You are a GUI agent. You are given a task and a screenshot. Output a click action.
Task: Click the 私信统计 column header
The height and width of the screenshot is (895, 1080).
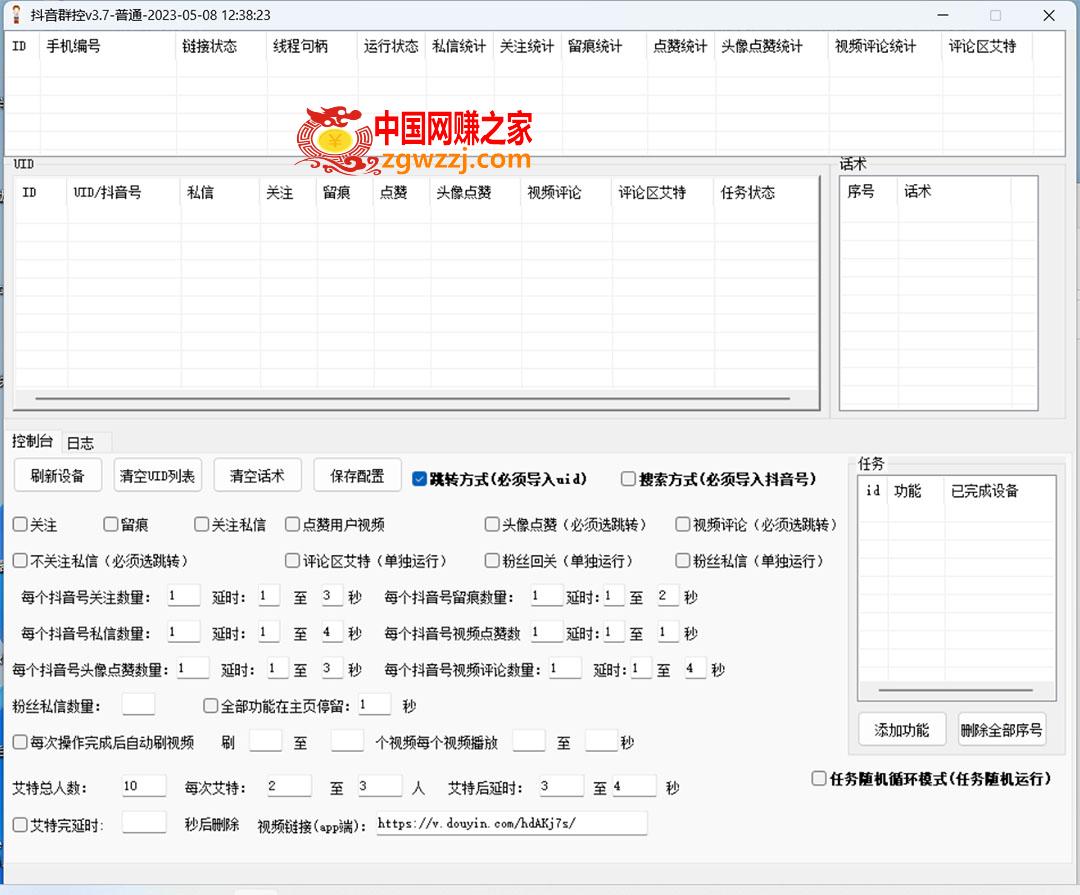tap(459, 46)
